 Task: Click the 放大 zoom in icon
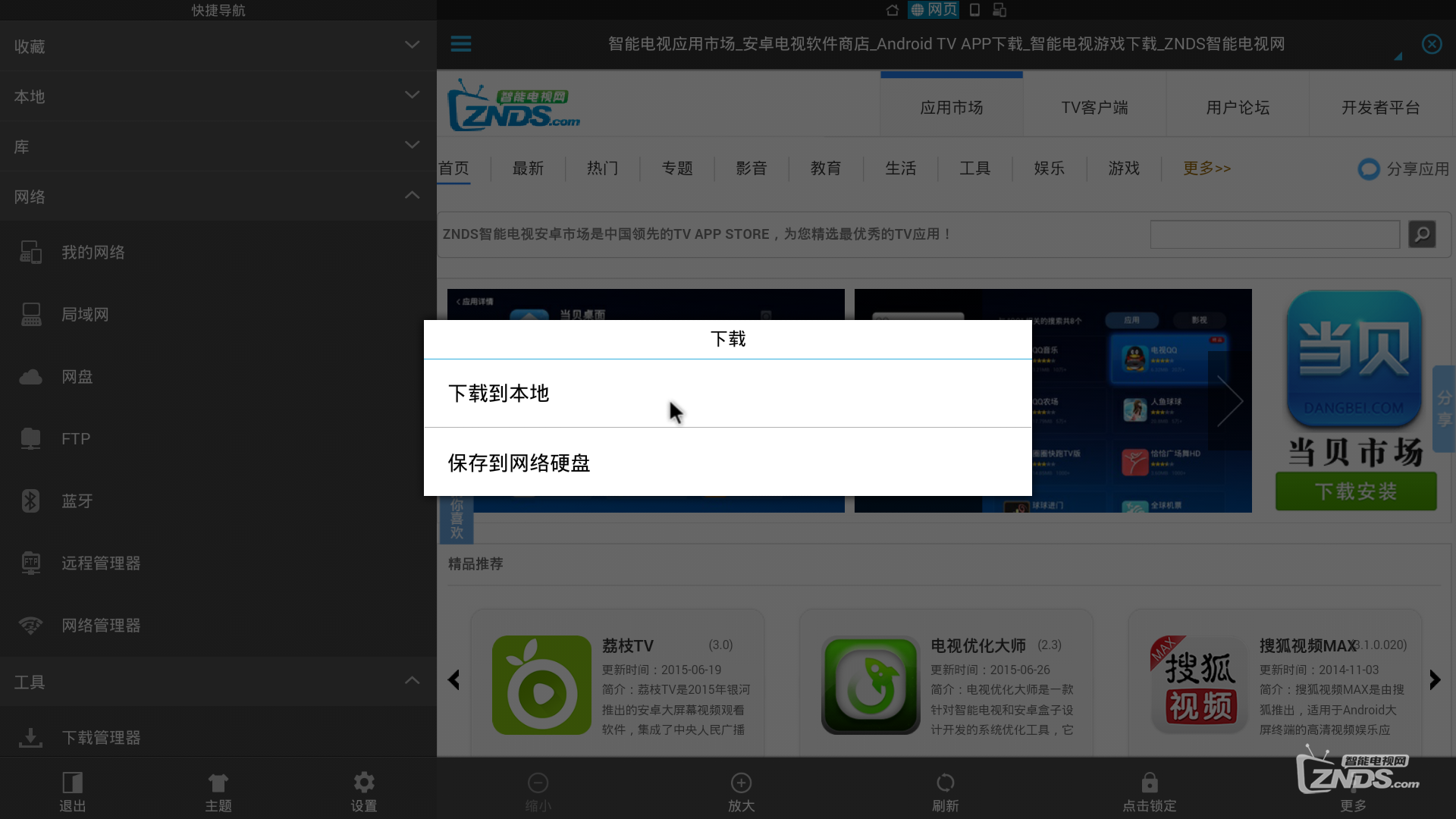click(741, 783)
